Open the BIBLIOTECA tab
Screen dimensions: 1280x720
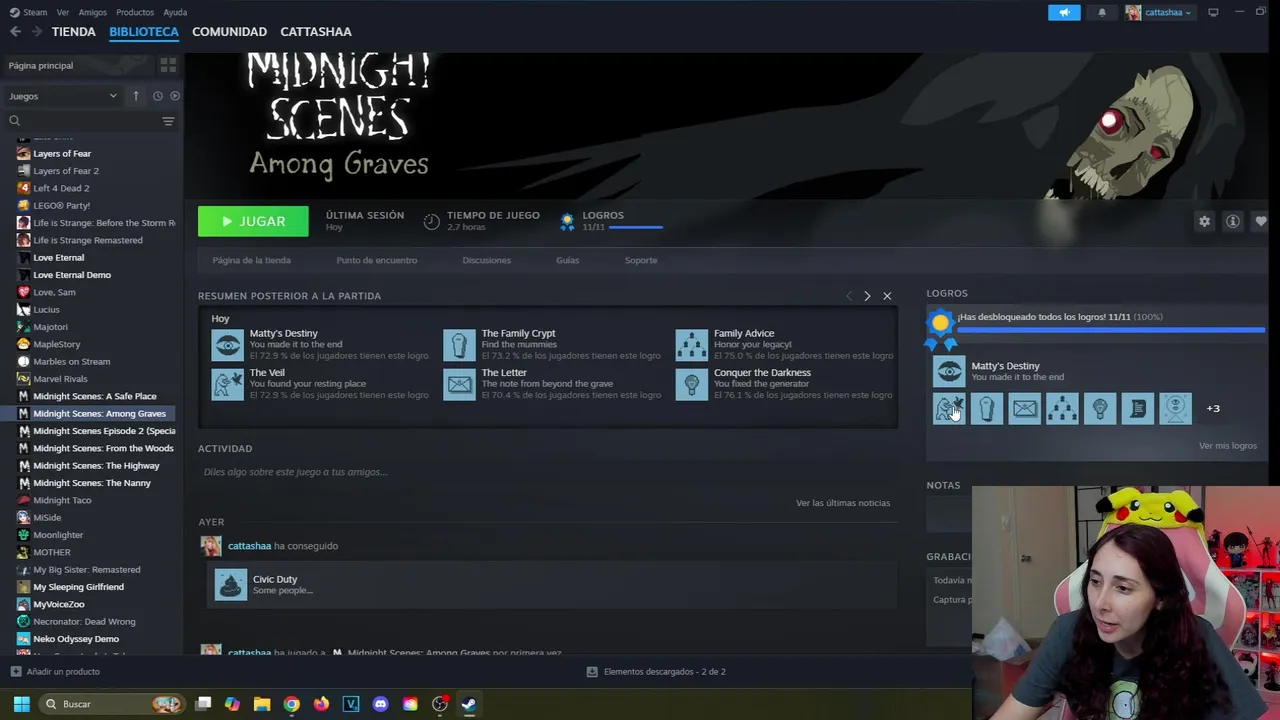[144, 32]
